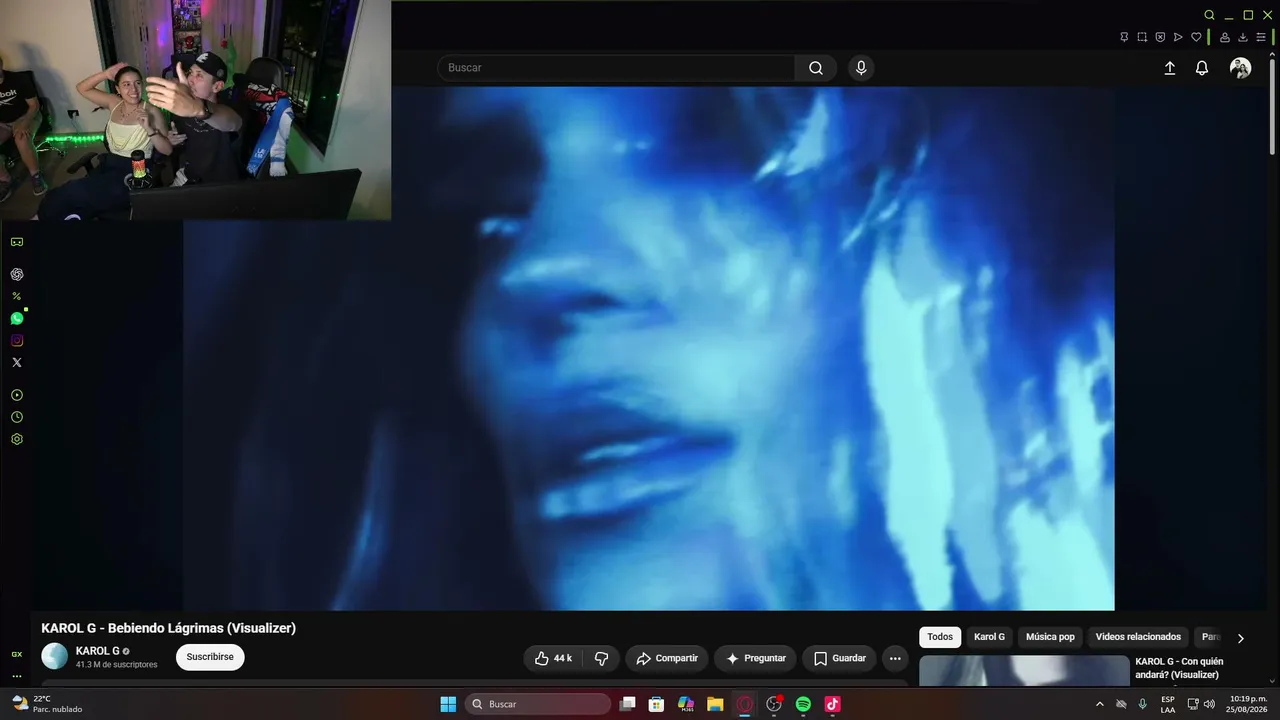Open File Explorer from the taskbar
This screenshot has height=720, width=1280.
point(715,704)
